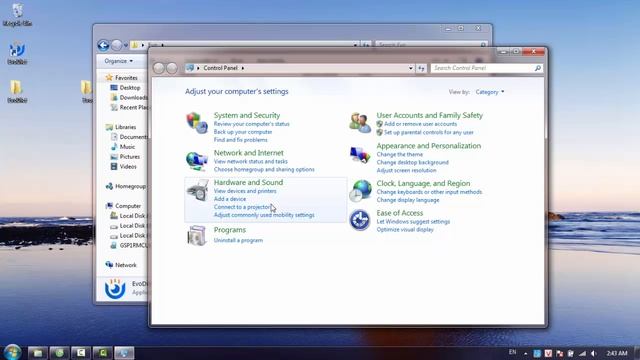The width and height of the screenshot is (640, 360).
Task: Click View network status and tasks
Action: click(x=251, y=162)
